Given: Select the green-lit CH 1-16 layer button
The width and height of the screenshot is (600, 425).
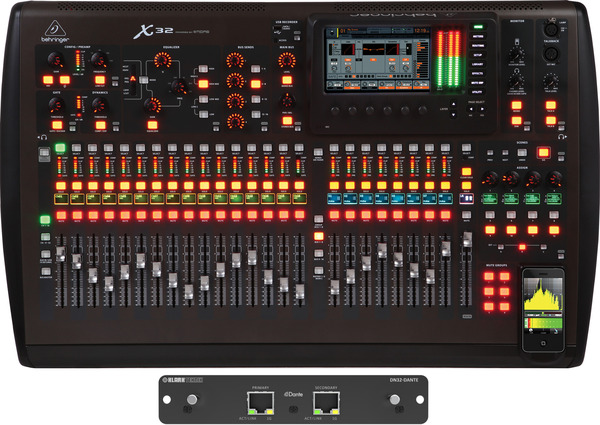Looking at the screenshot, I should (x=45, y=220).
